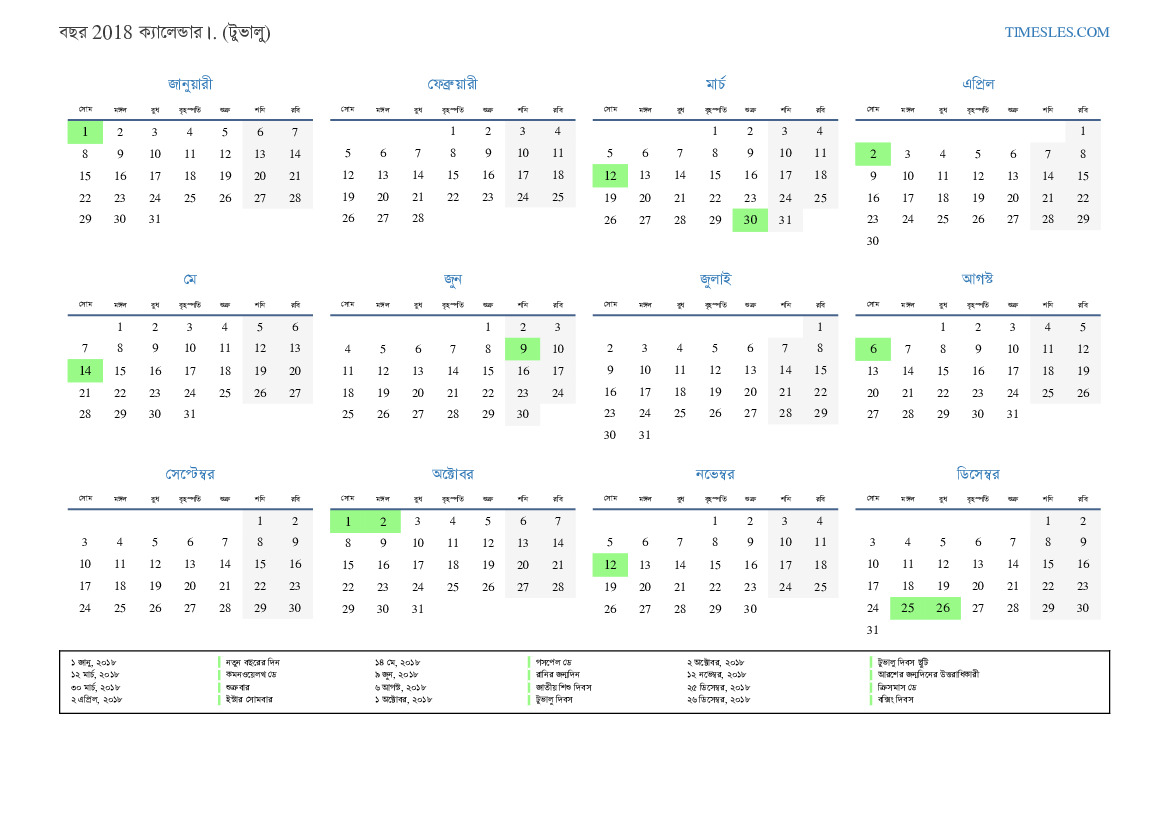Click July 30 in the calendar
This screenshot has width=1169, height=827.
point(610,435)
